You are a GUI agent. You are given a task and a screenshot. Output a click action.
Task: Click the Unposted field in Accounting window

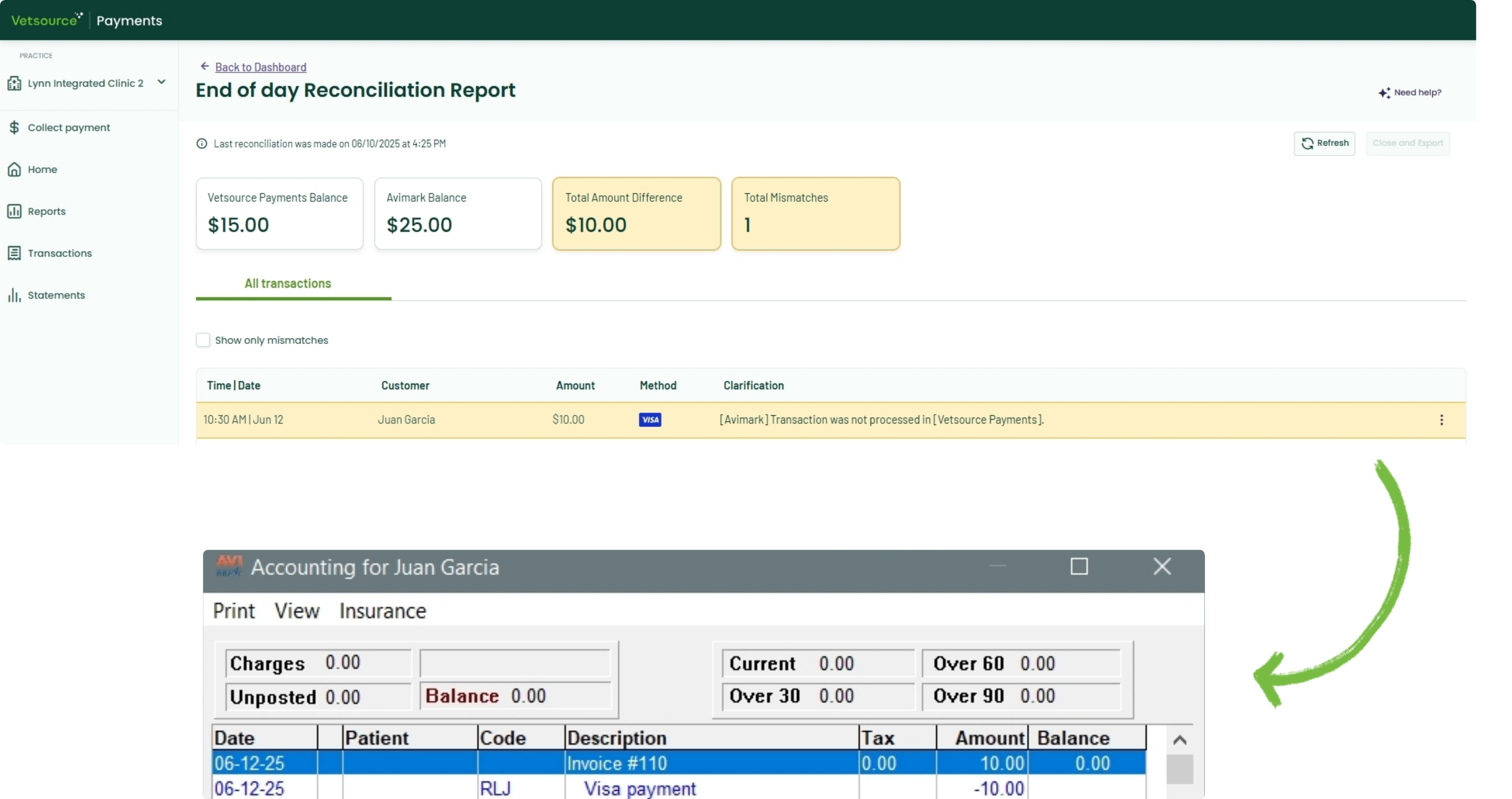[x=318, y=697]
